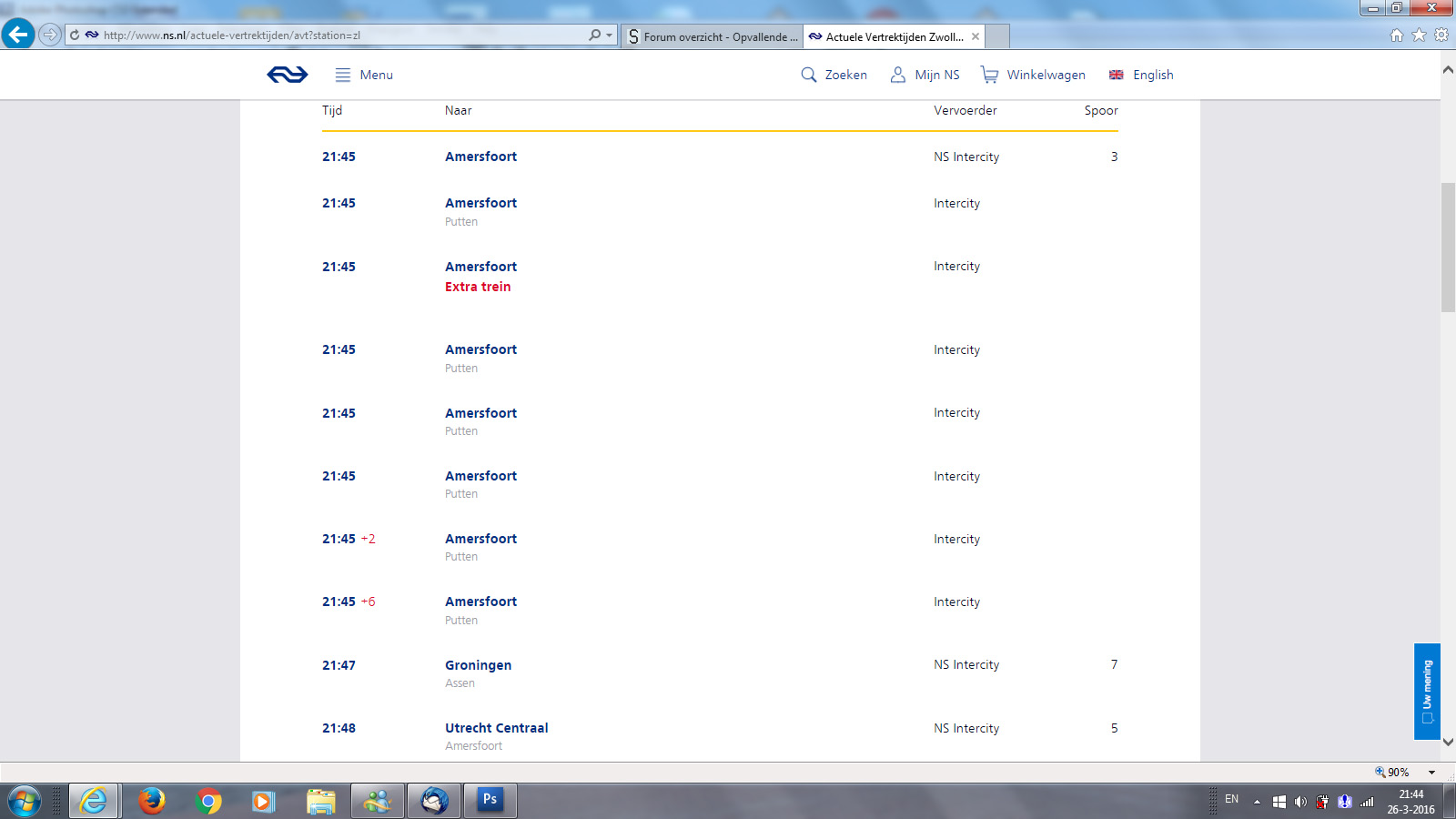Open the 21:45 +6 Amersfoort departure
The image size is (1456, 819).
[720, 610]
